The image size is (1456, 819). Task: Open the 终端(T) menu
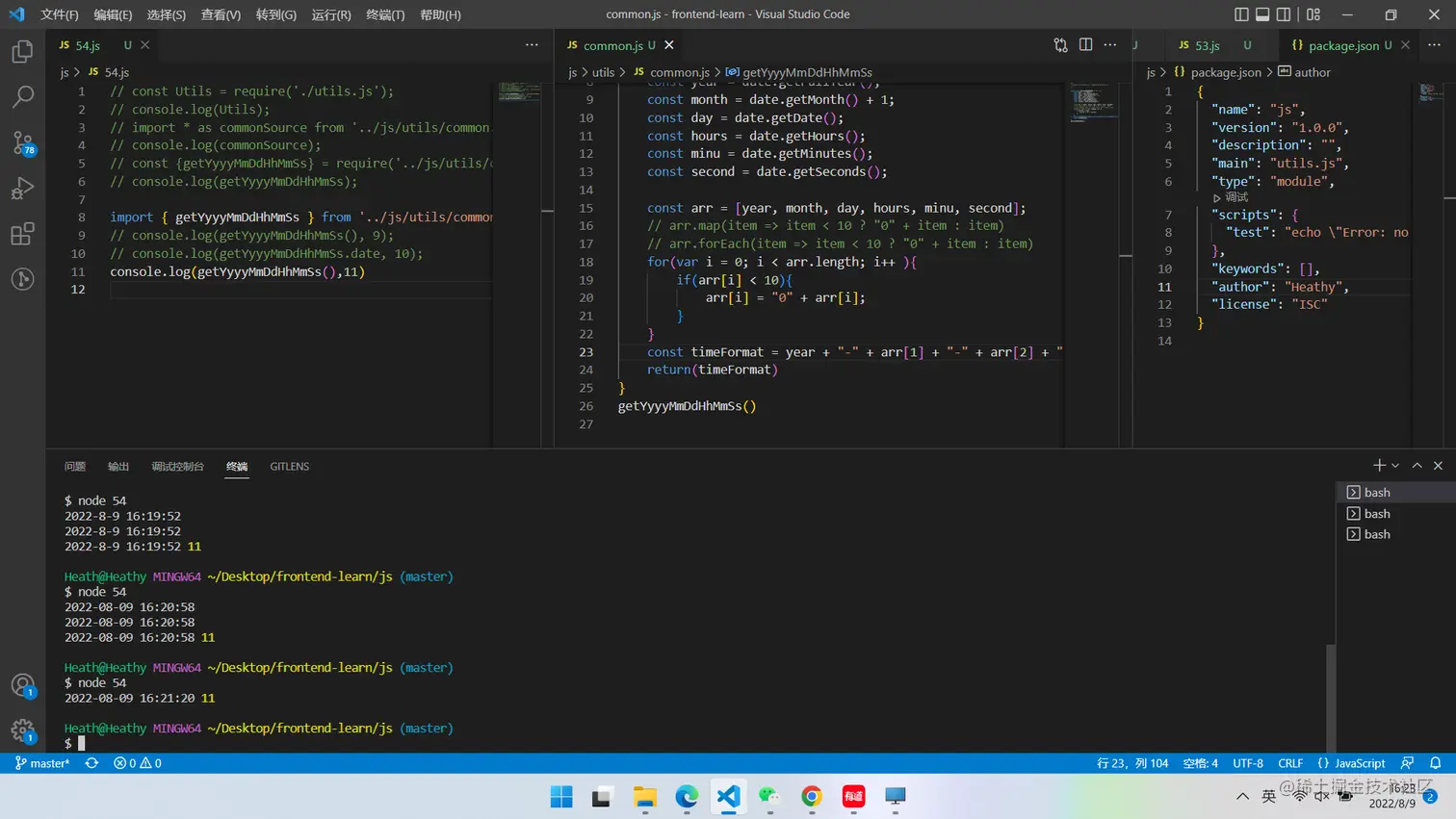[384, 14]
